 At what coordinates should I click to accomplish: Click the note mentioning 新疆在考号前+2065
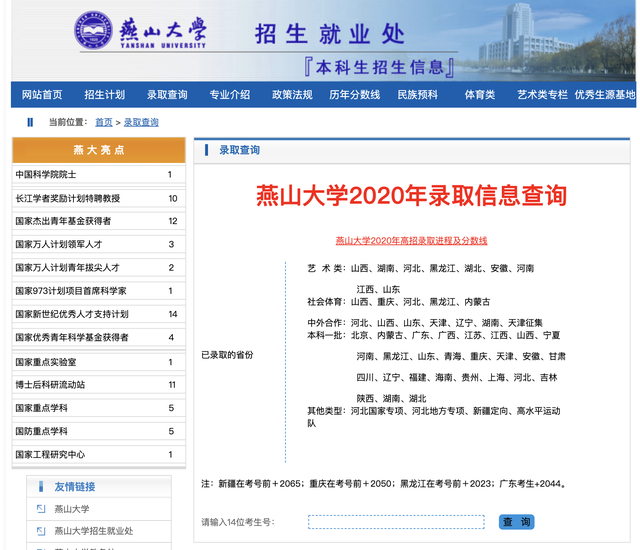(383, 484)
